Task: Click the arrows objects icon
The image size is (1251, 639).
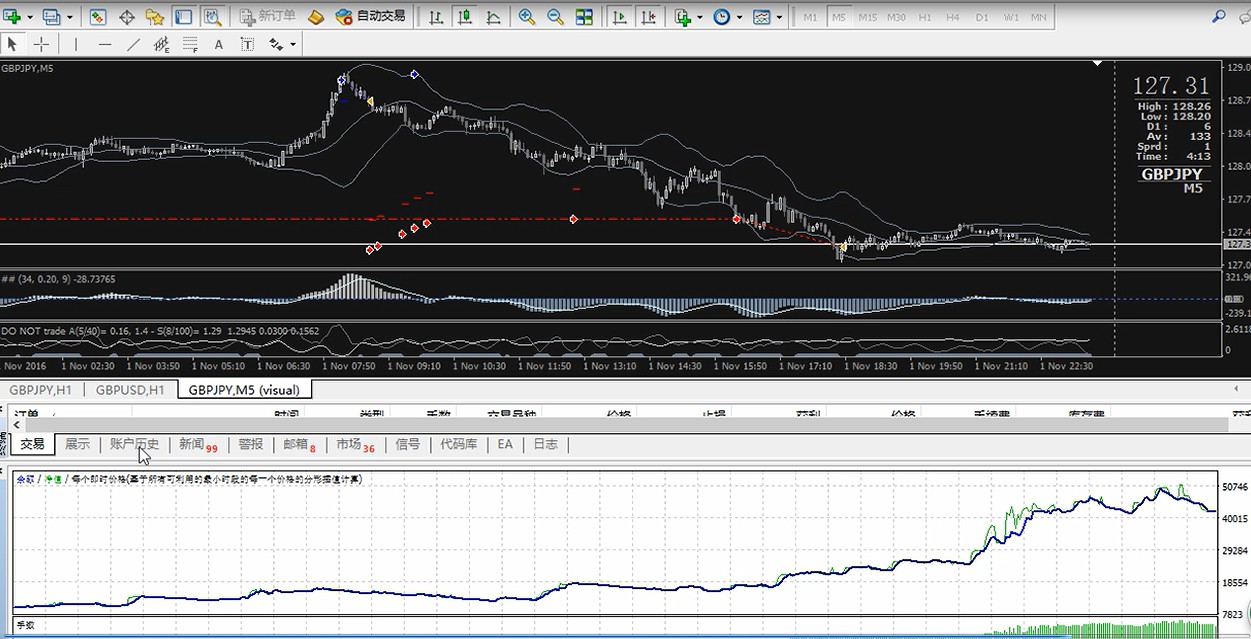Action: 275,44
